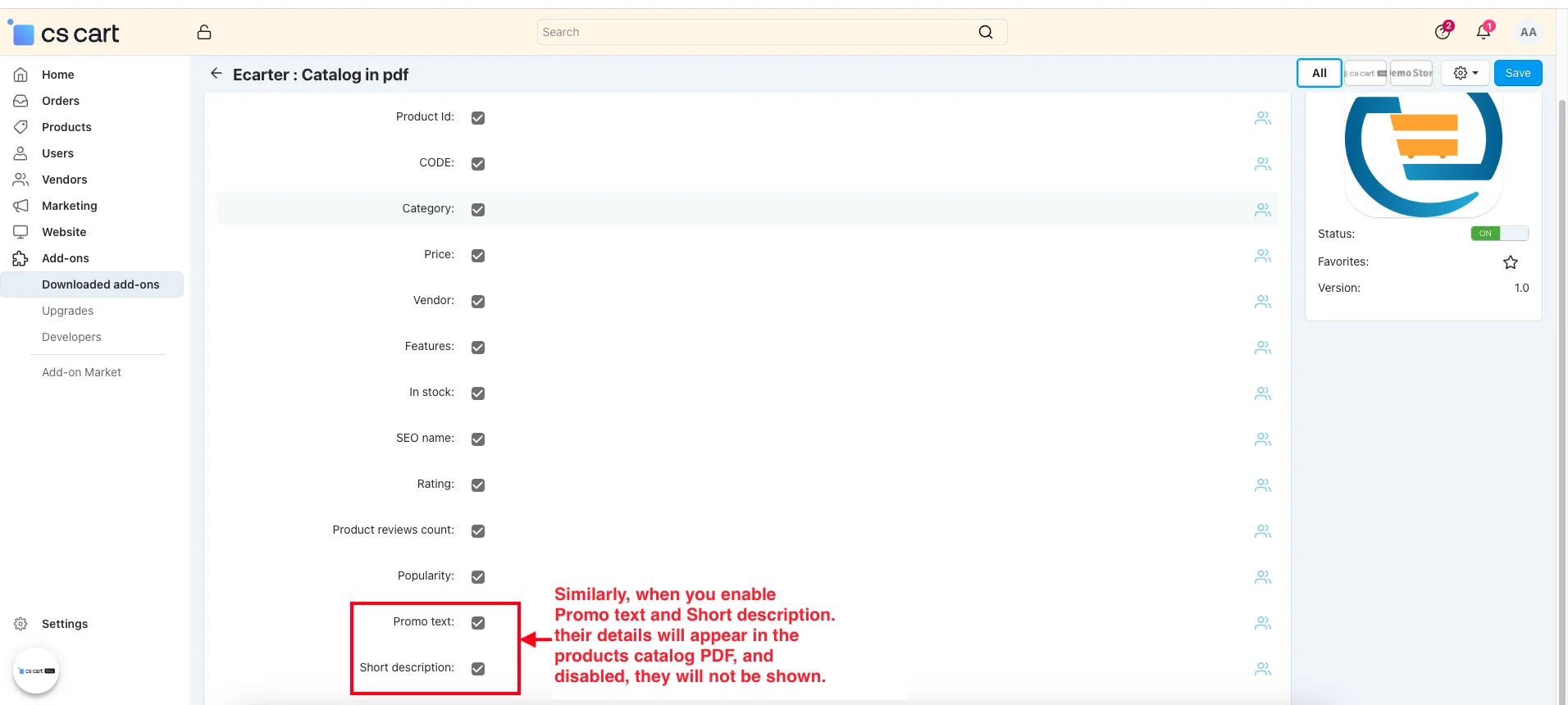Turn off the add-on Status switch
The width and height of the screenshot is (1568, 705).
[1499, 234]
